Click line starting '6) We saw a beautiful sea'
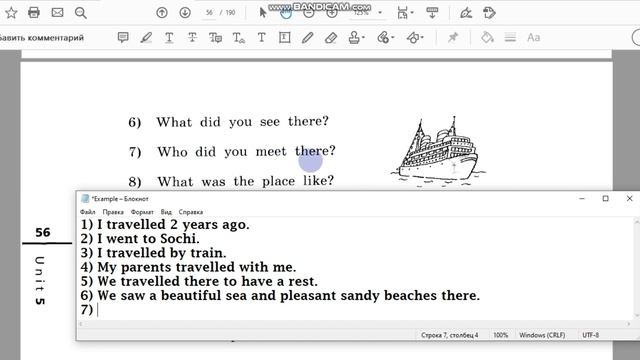This screenshot has width=640, height=360. point(280,296)
